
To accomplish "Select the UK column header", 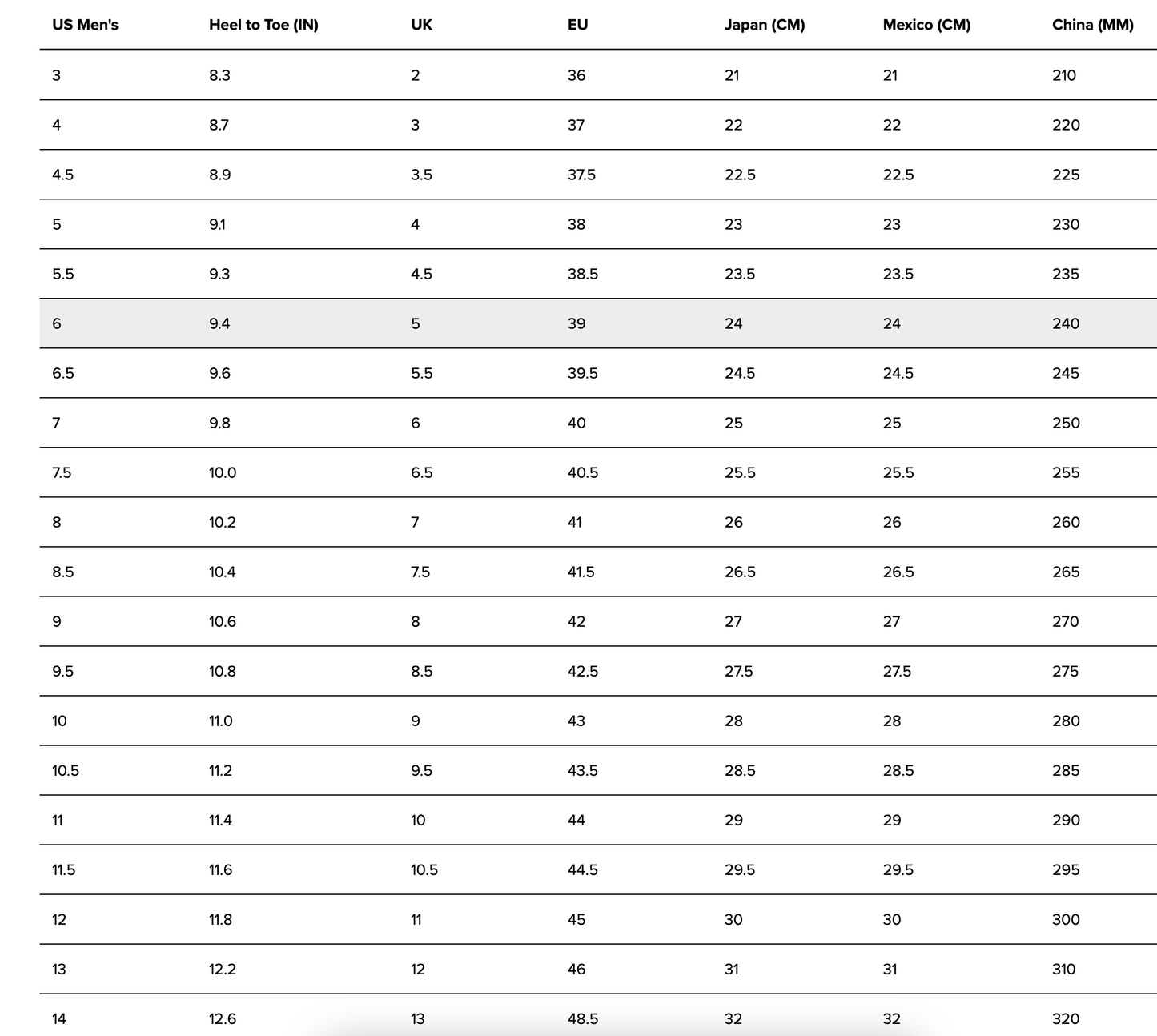I will pyautogui.click(x=421, y=25).
